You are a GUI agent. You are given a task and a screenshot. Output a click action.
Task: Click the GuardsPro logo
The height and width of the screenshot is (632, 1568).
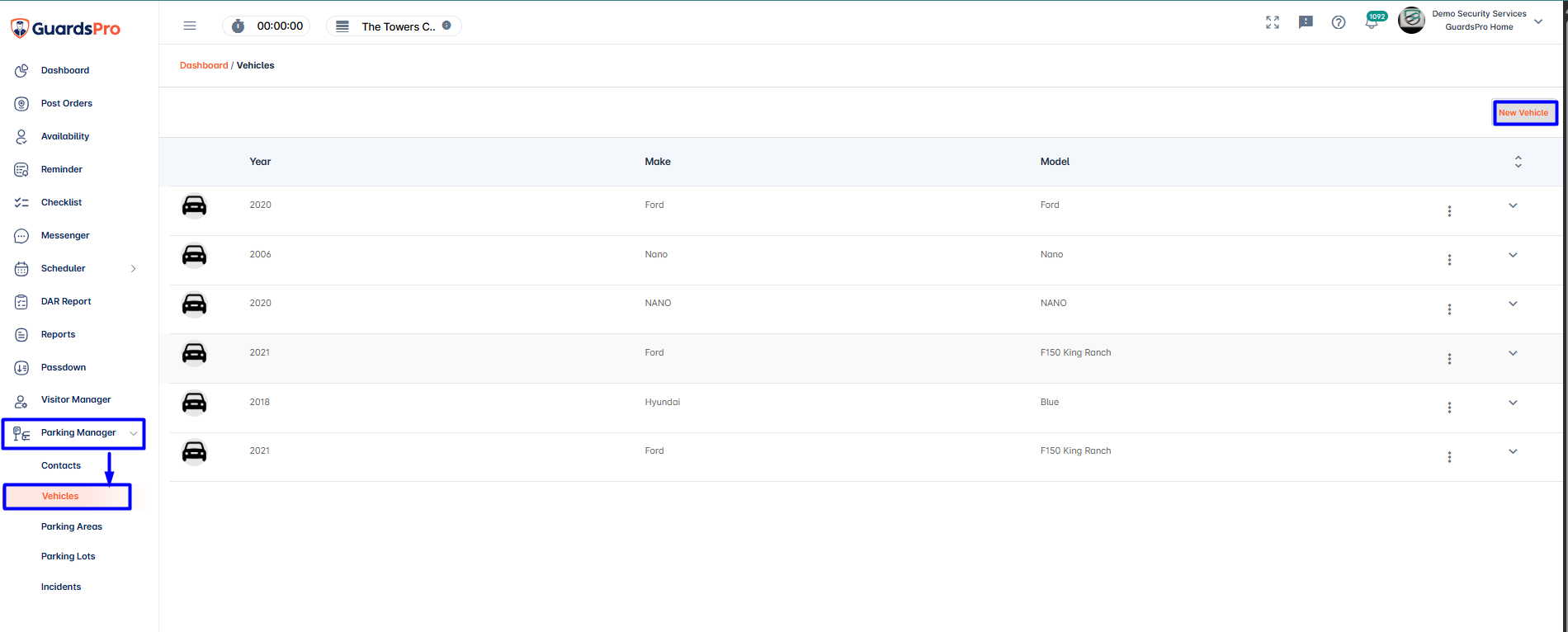[65, 28]
